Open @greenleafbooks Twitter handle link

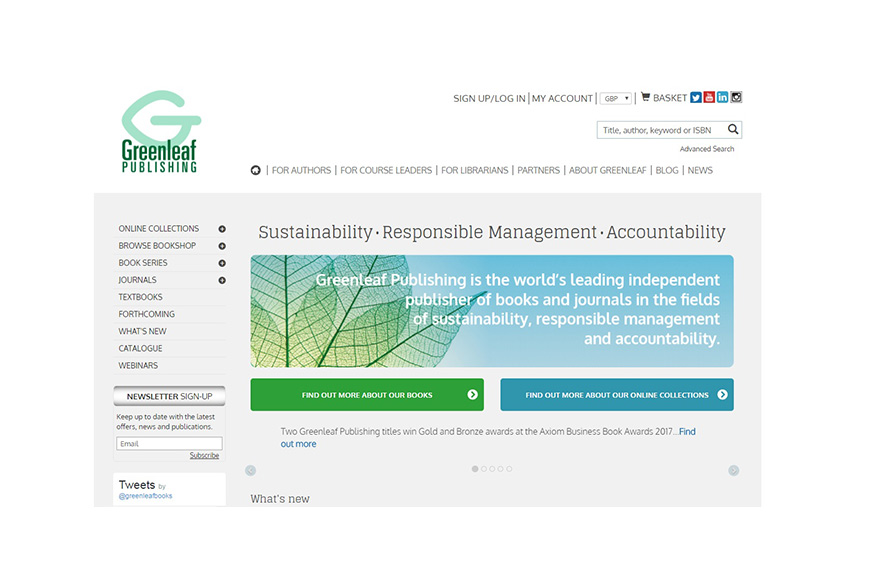(x=146, y=496)
